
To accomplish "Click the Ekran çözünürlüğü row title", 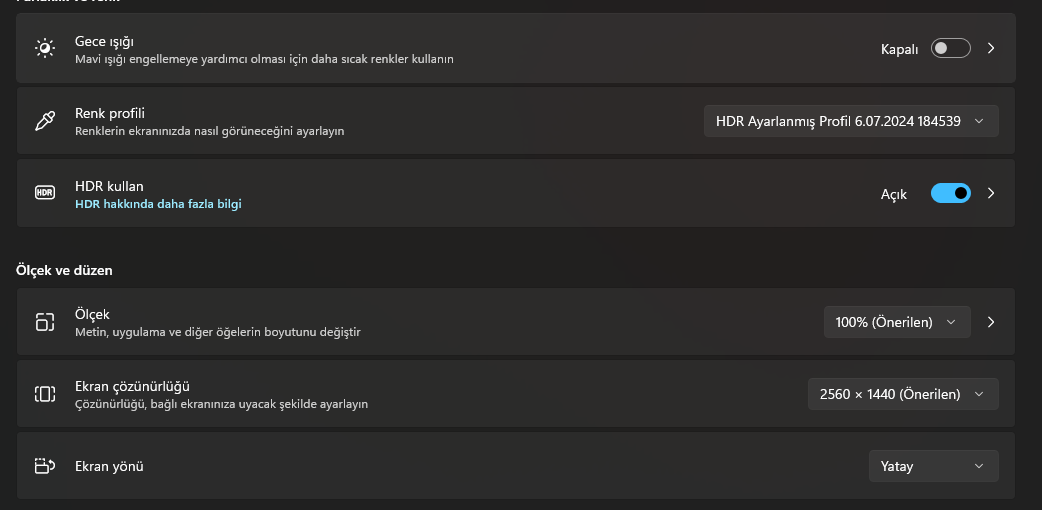I will [133, 386].
